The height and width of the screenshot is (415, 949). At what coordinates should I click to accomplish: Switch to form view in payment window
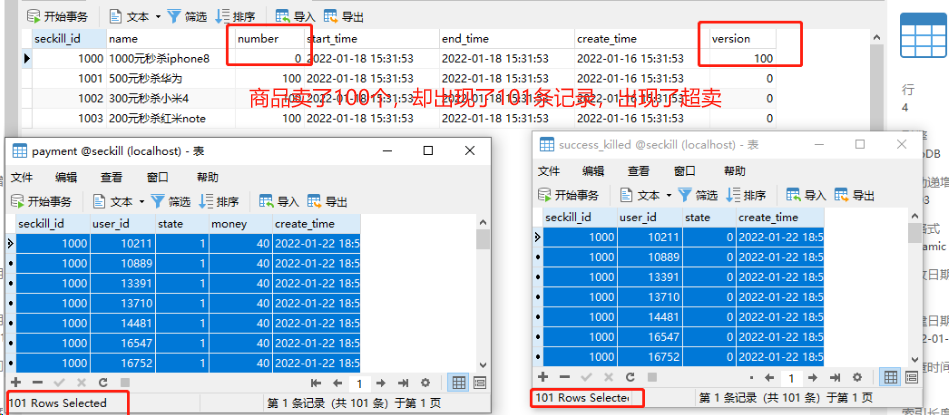480,383
